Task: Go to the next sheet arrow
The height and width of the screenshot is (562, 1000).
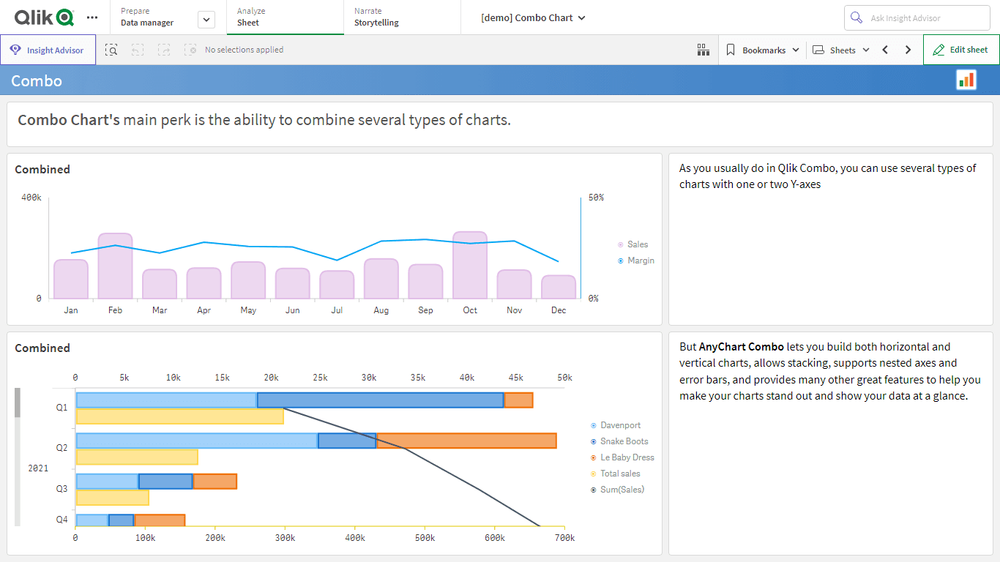Action: click(908, 50)
